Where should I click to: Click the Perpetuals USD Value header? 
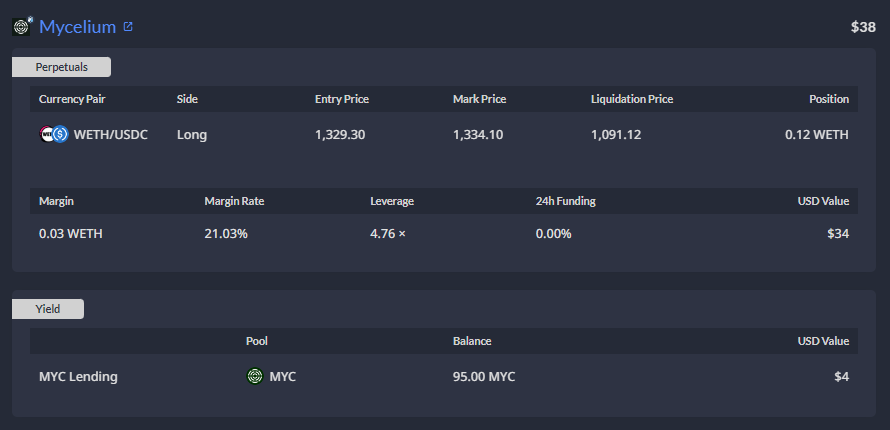coord(823,201)
